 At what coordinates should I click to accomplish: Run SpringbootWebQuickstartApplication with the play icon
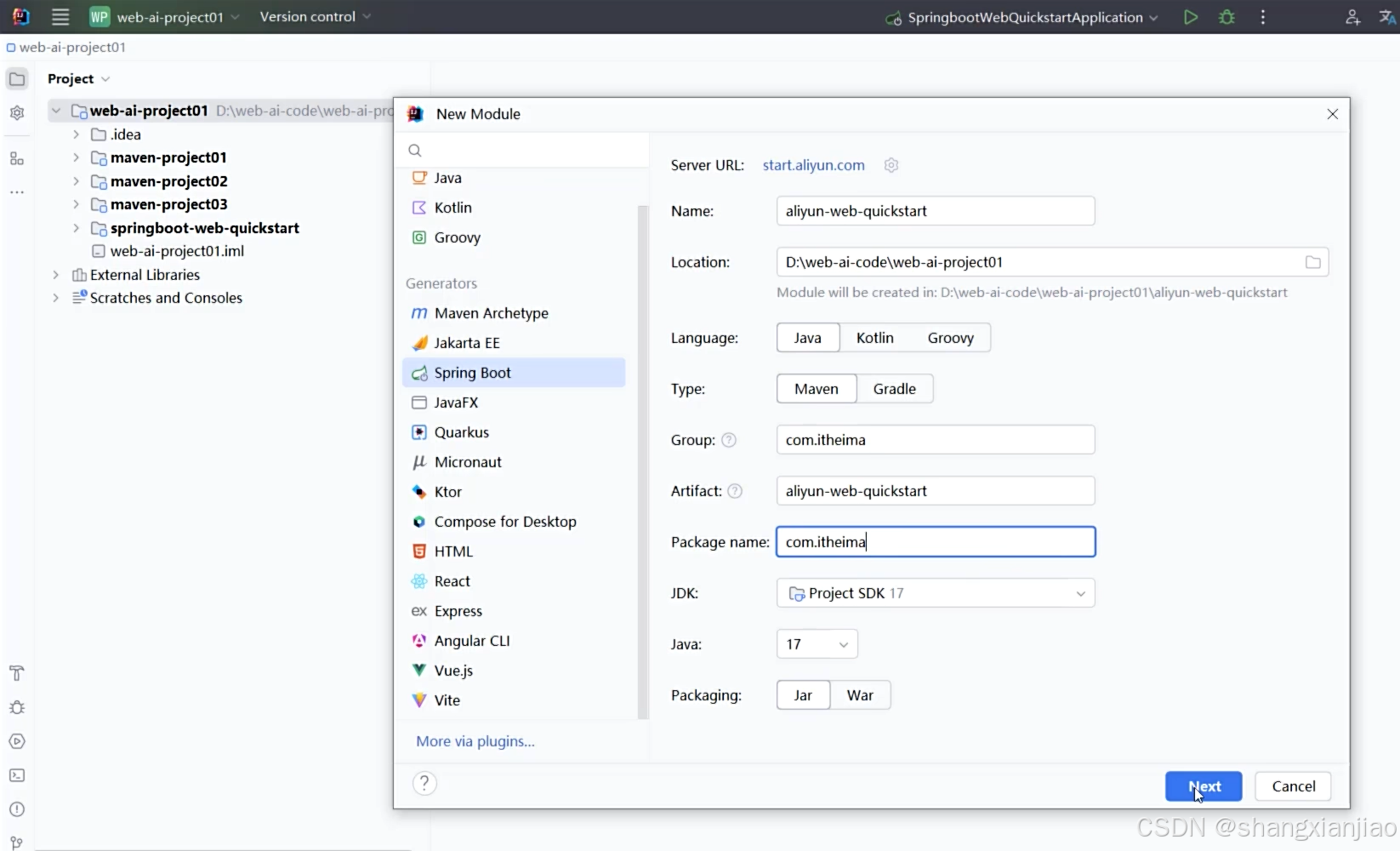(x=1191, y=17)
